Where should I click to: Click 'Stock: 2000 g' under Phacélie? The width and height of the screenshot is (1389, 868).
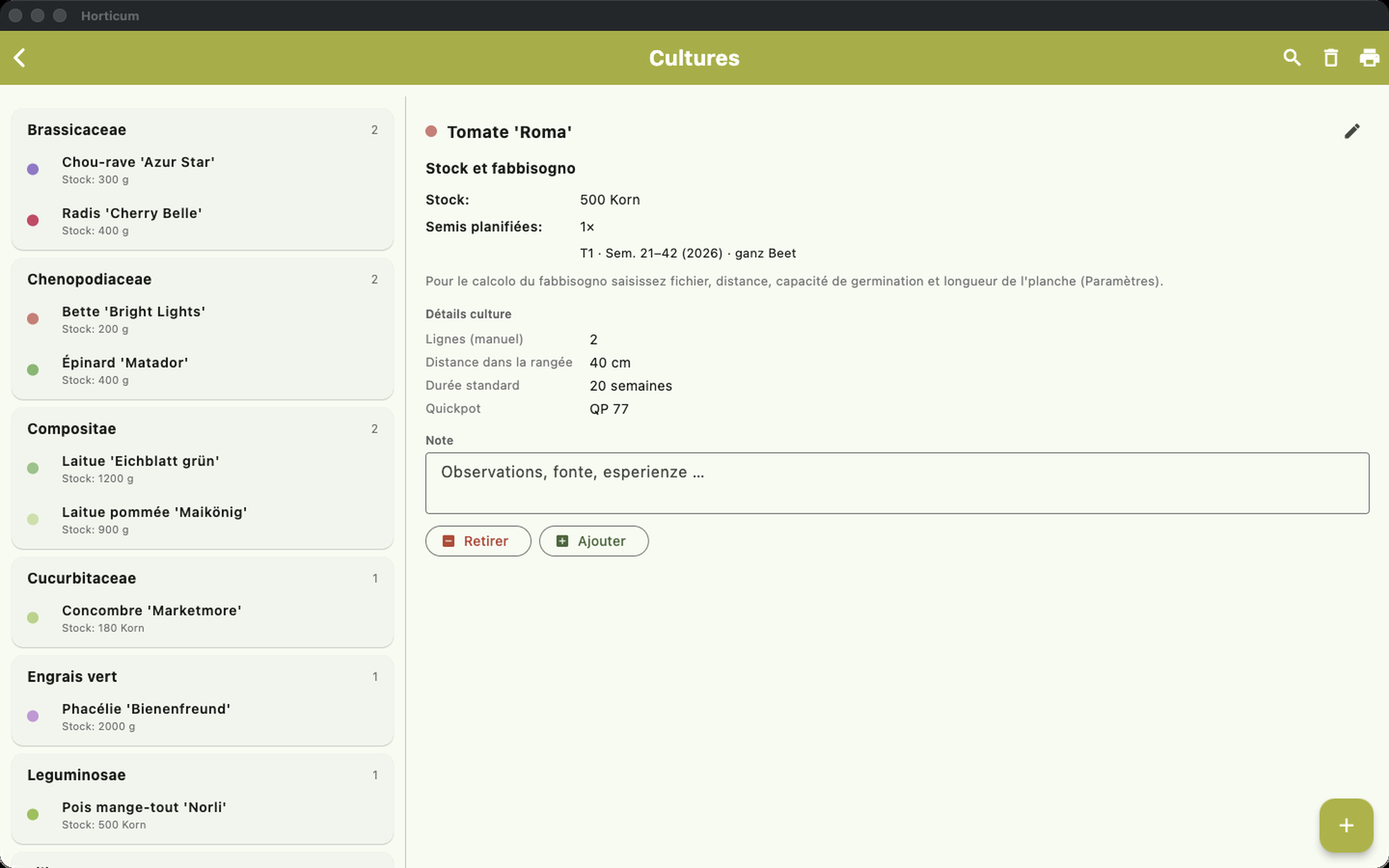pos(99,726)
